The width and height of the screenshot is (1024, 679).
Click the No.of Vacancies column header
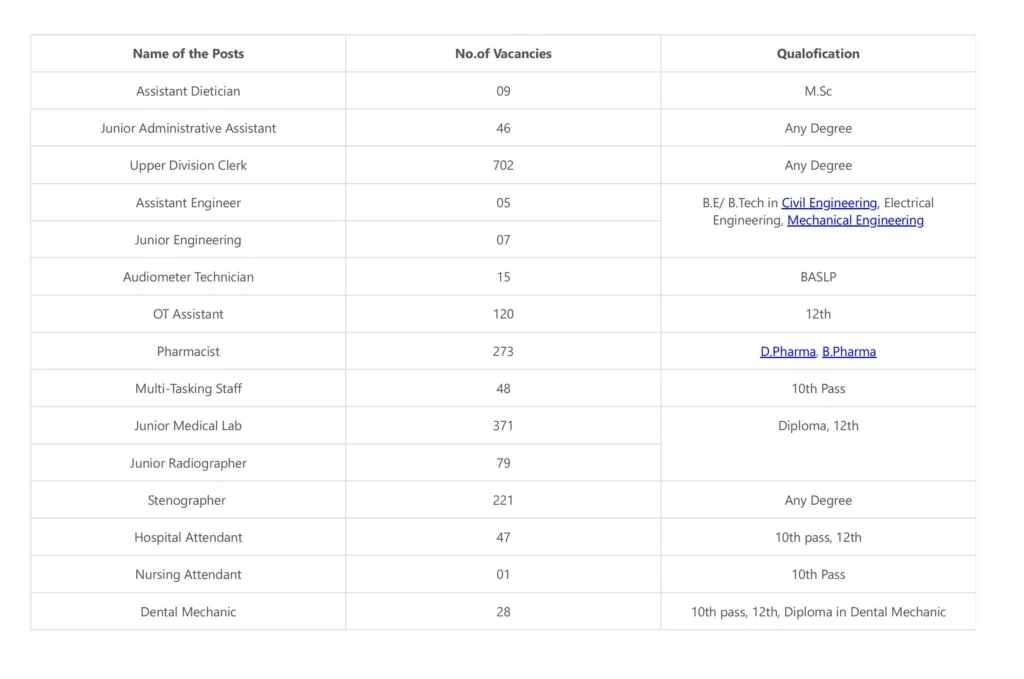click(503, 54)
